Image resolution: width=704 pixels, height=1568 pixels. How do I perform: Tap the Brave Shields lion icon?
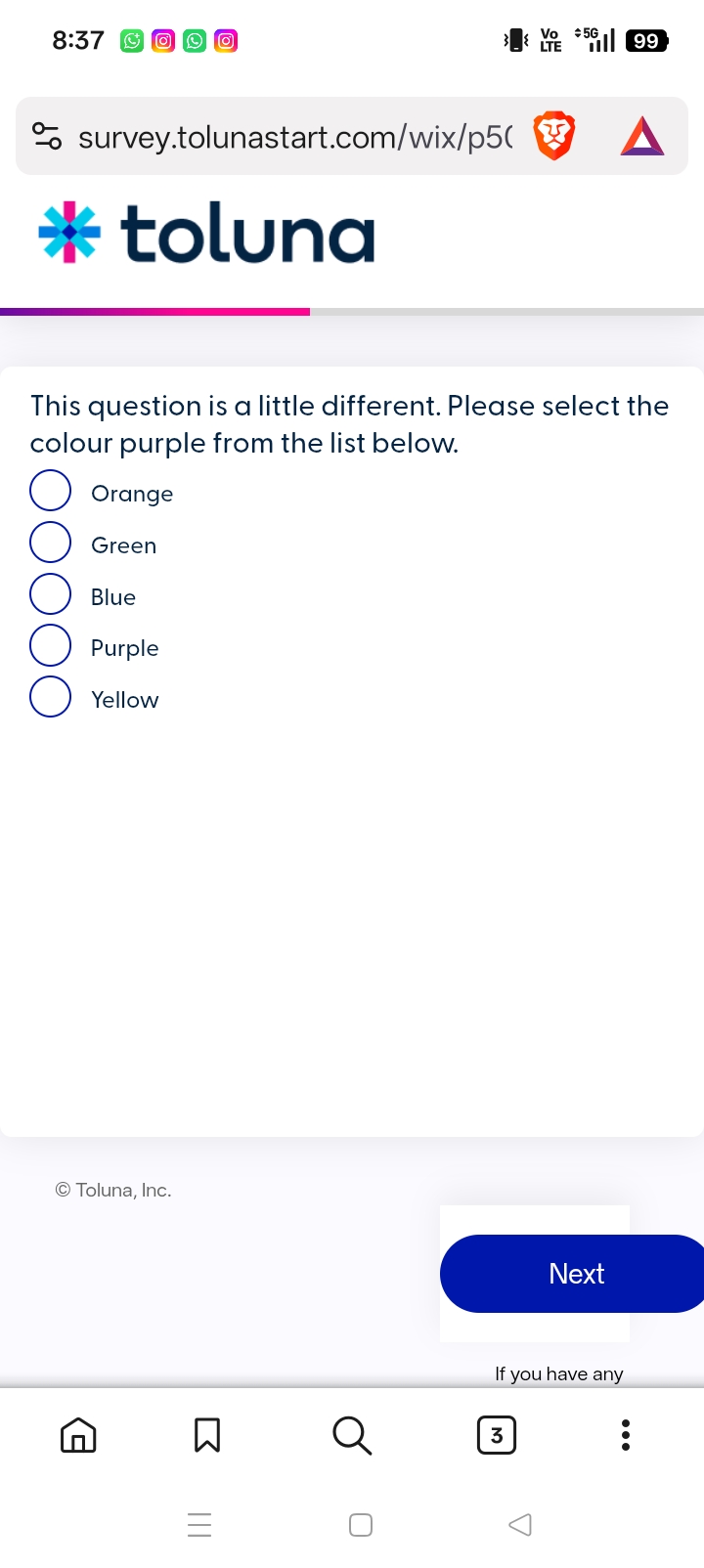553,136
